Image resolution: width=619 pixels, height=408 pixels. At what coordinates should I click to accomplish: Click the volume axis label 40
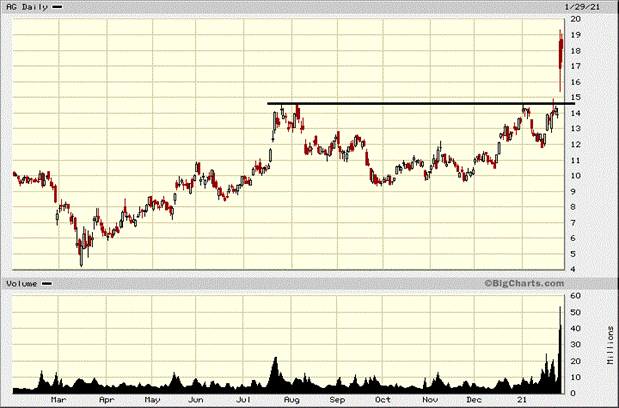576,328
